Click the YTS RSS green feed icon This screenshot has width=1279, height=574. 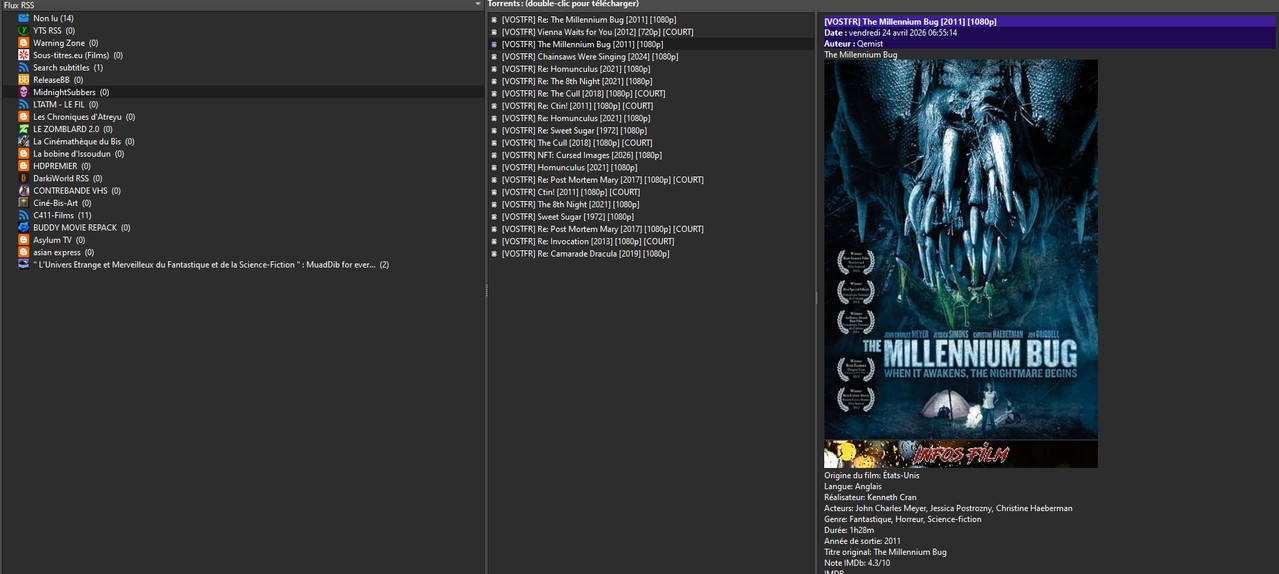(24, 31)
